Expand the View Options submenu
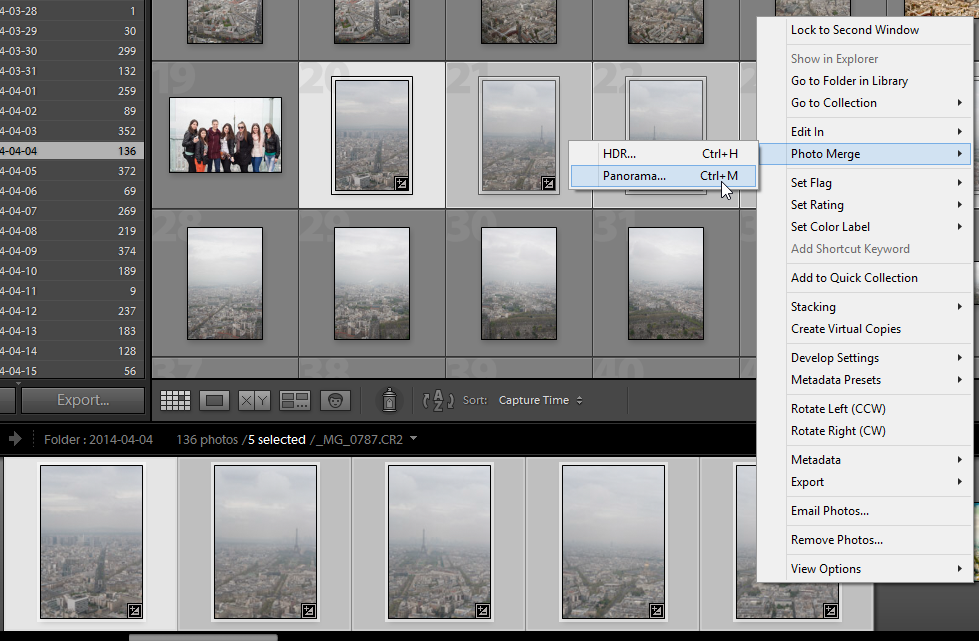 tap(960, 569)
